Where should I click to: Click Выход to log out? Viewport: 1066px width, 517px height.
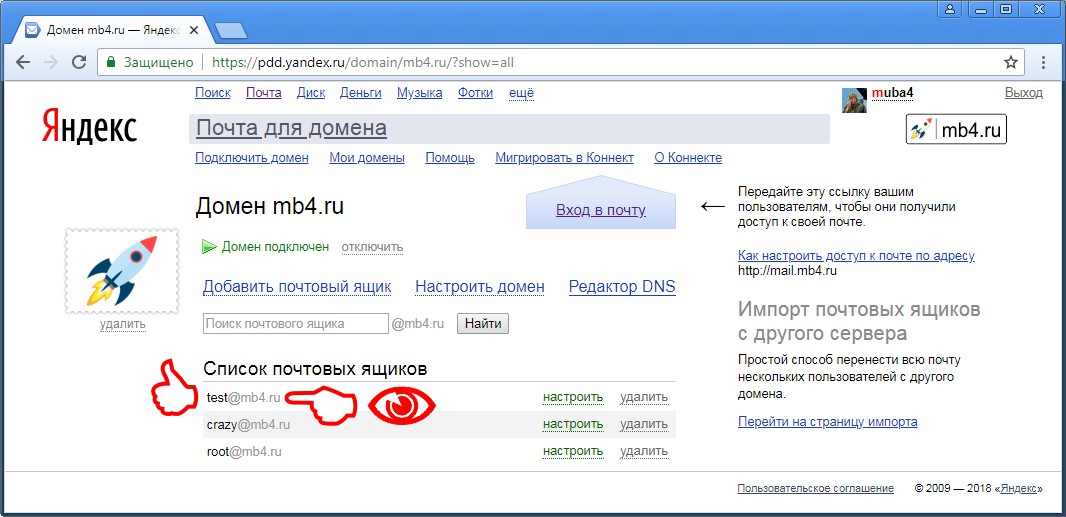pyautogui.click(x=1023, y=93)
